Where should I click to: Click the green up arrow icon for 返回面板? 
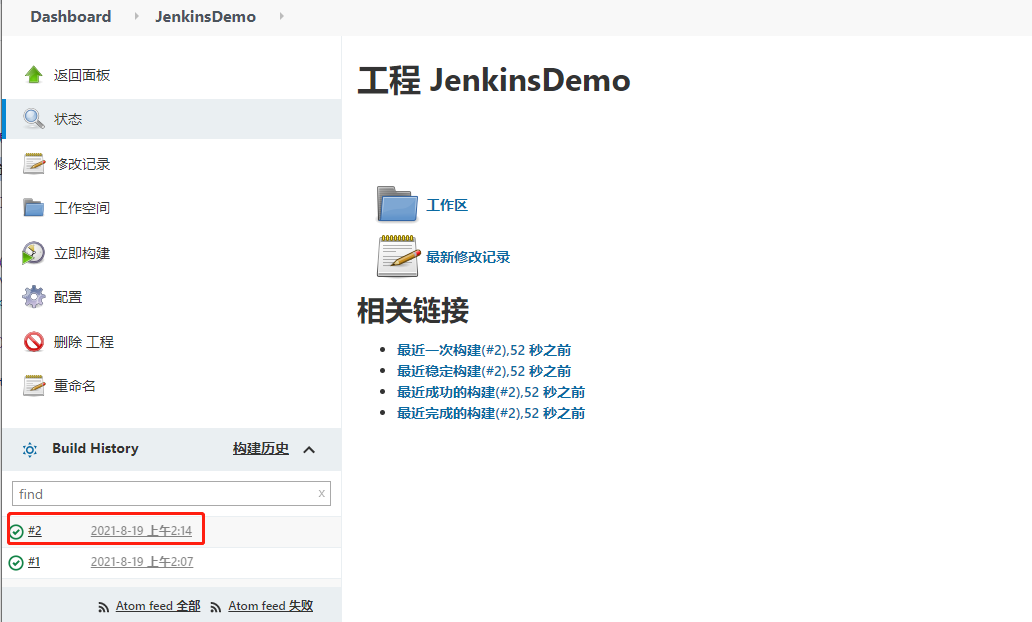pos(34,74)
